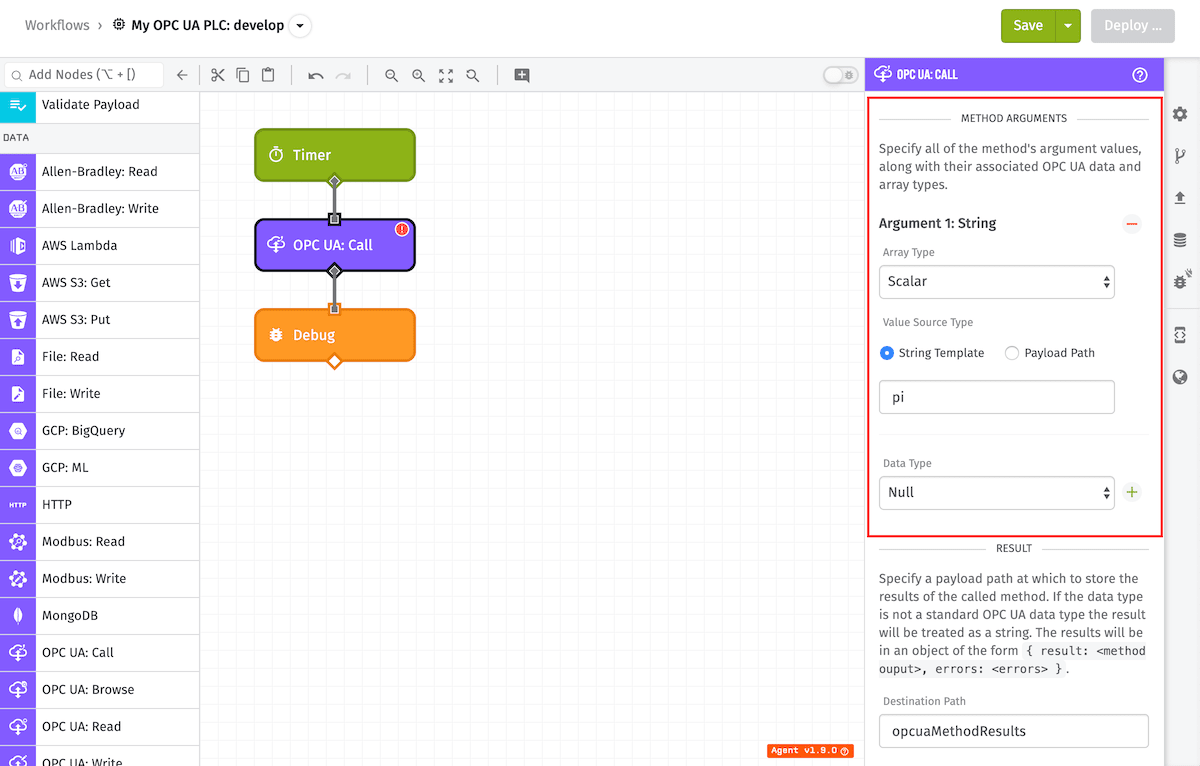Image resolution: width=1200 pixels, height=766 pixels.
Task: Go to the Workflows breadcrumb link
Action: pyautogui.click(x=57, y=25)
